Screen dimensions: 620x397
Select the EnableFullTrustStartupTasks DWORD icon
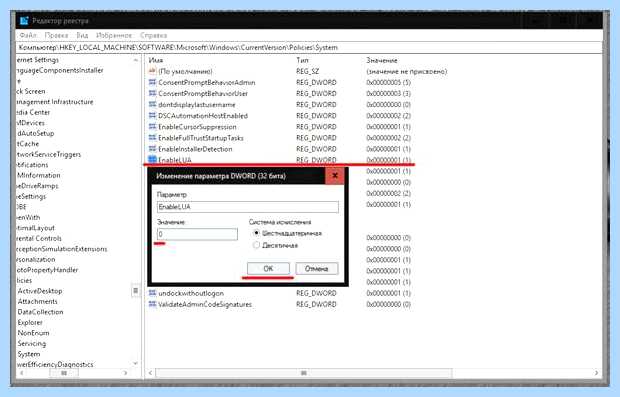click(153, 138)
